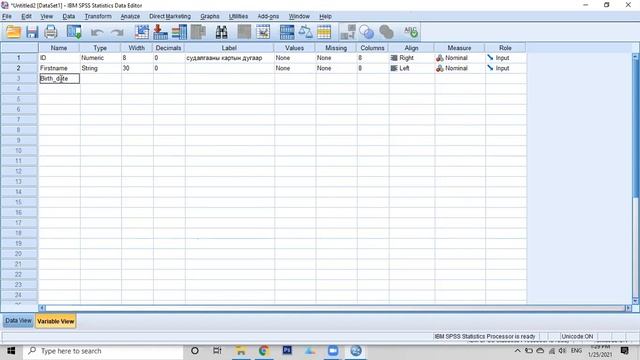Click the Split file icon
The width and height of the screenshot is (640, 360).
(x=287, y=32)
